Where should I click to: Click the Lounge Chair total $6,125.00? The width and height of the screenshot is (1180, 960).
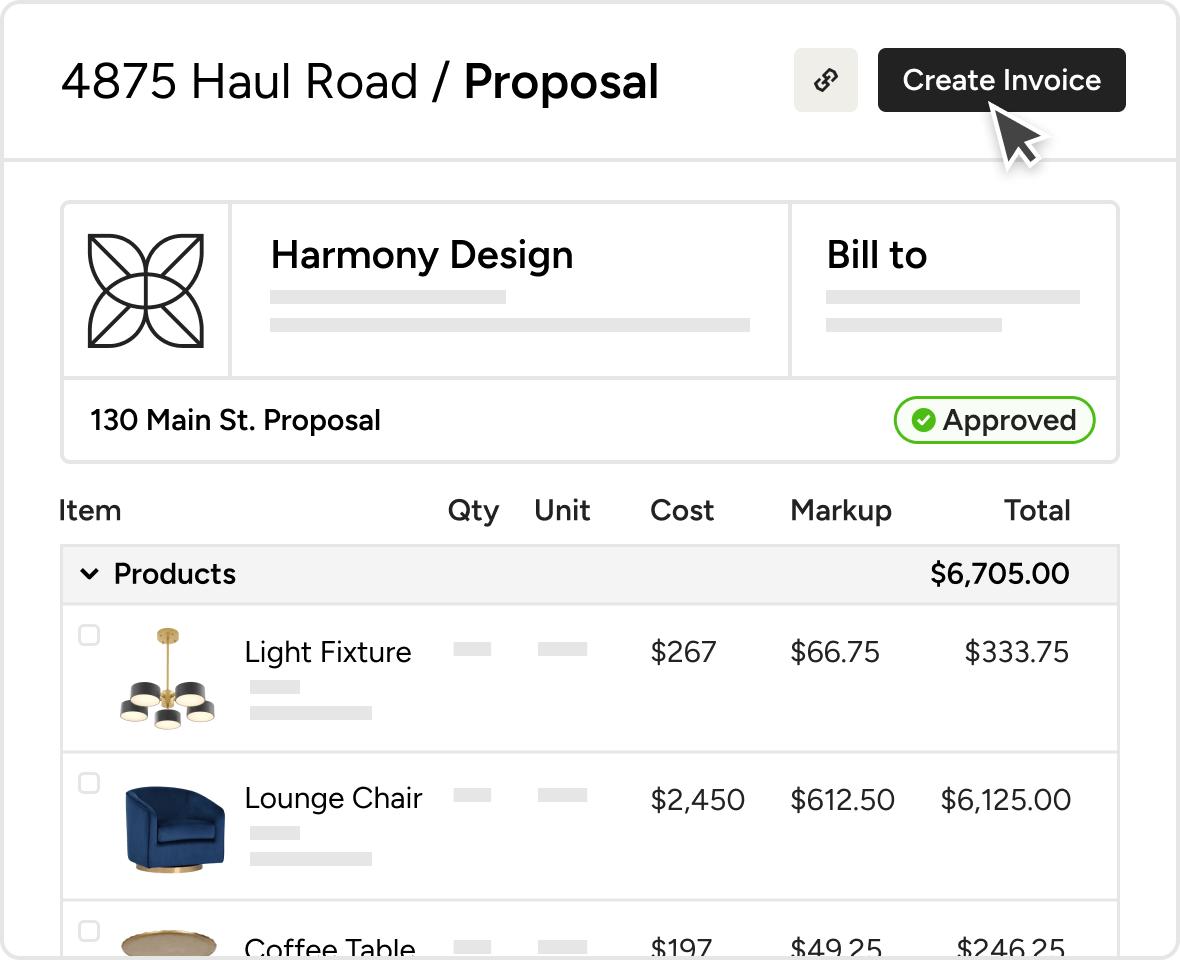click(1005, 800)
